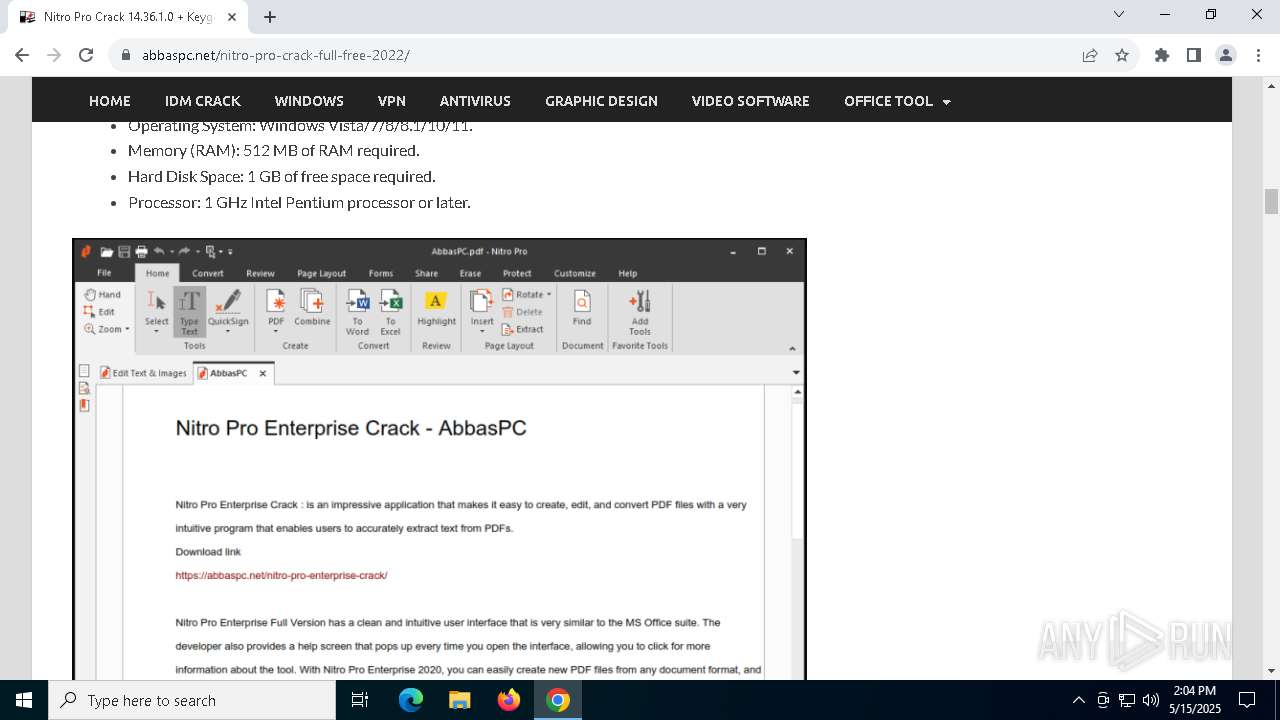Open VPN nav category
This screenshot has height=720, width=1280.
tap(392, 101)
